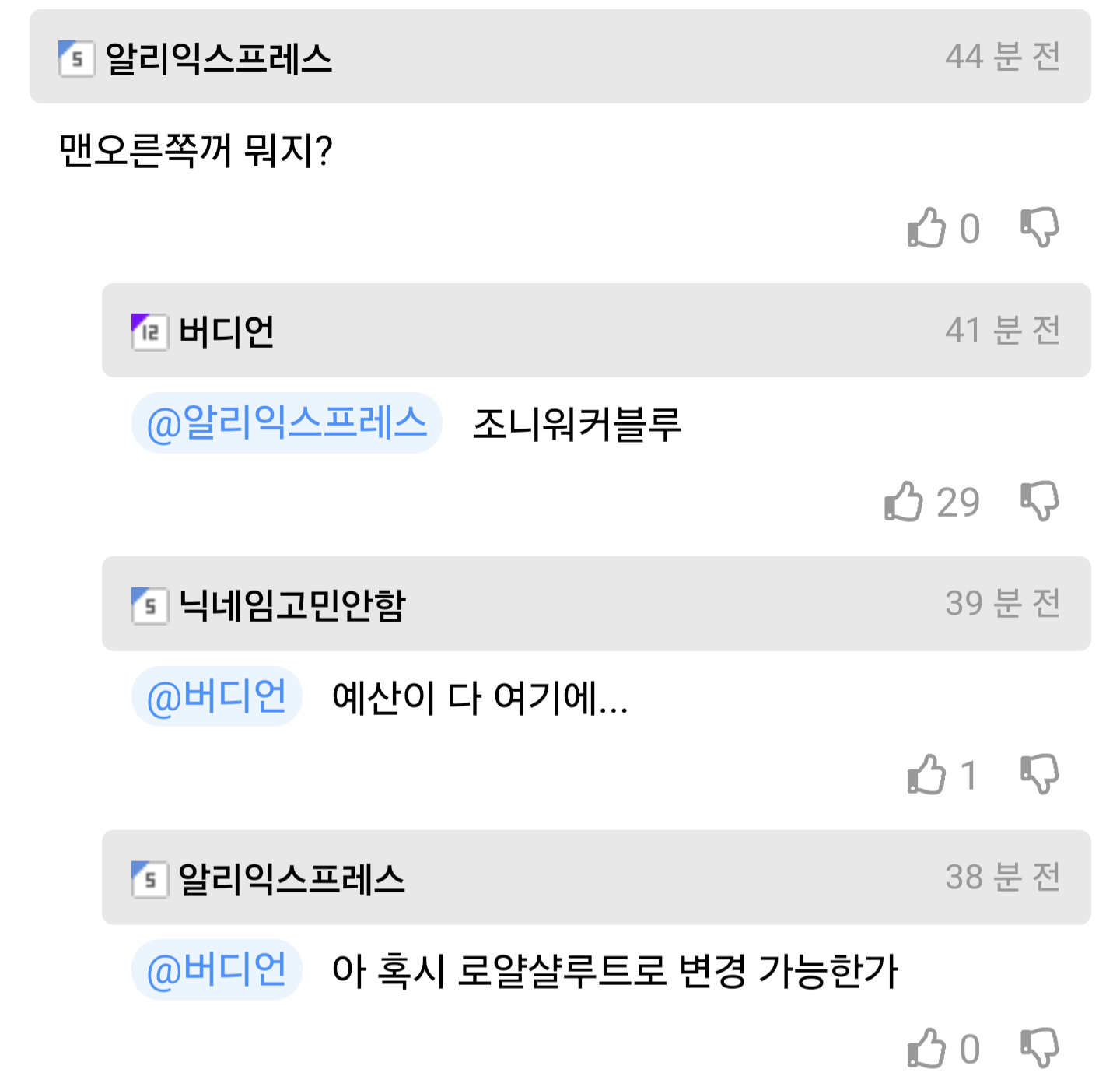Open 버디언 author profile name
This screenshot has width=1120, height=1090.
pos(226,331)
